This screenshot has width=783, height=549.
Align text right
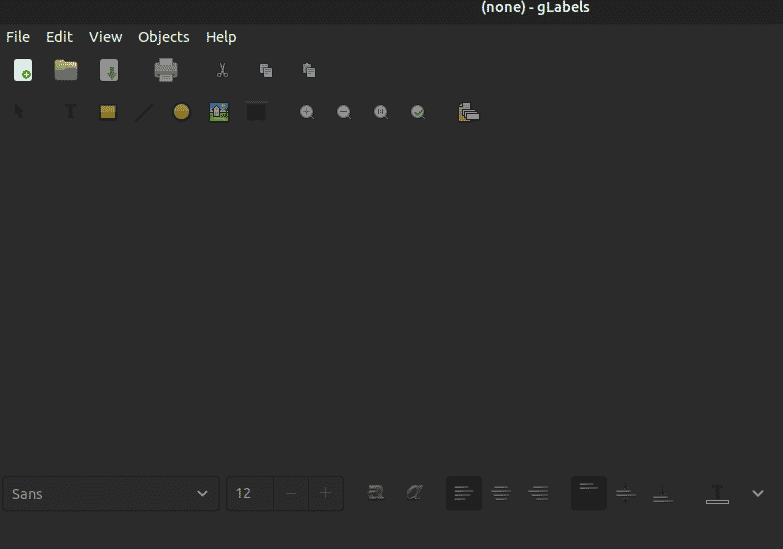click(x=538, y=494)
